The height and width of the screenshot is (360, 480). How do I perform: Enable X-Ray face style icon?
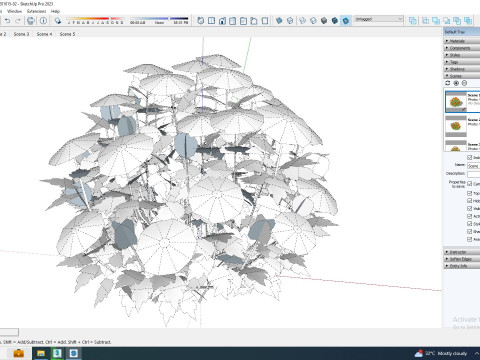(x=279, y=21)
